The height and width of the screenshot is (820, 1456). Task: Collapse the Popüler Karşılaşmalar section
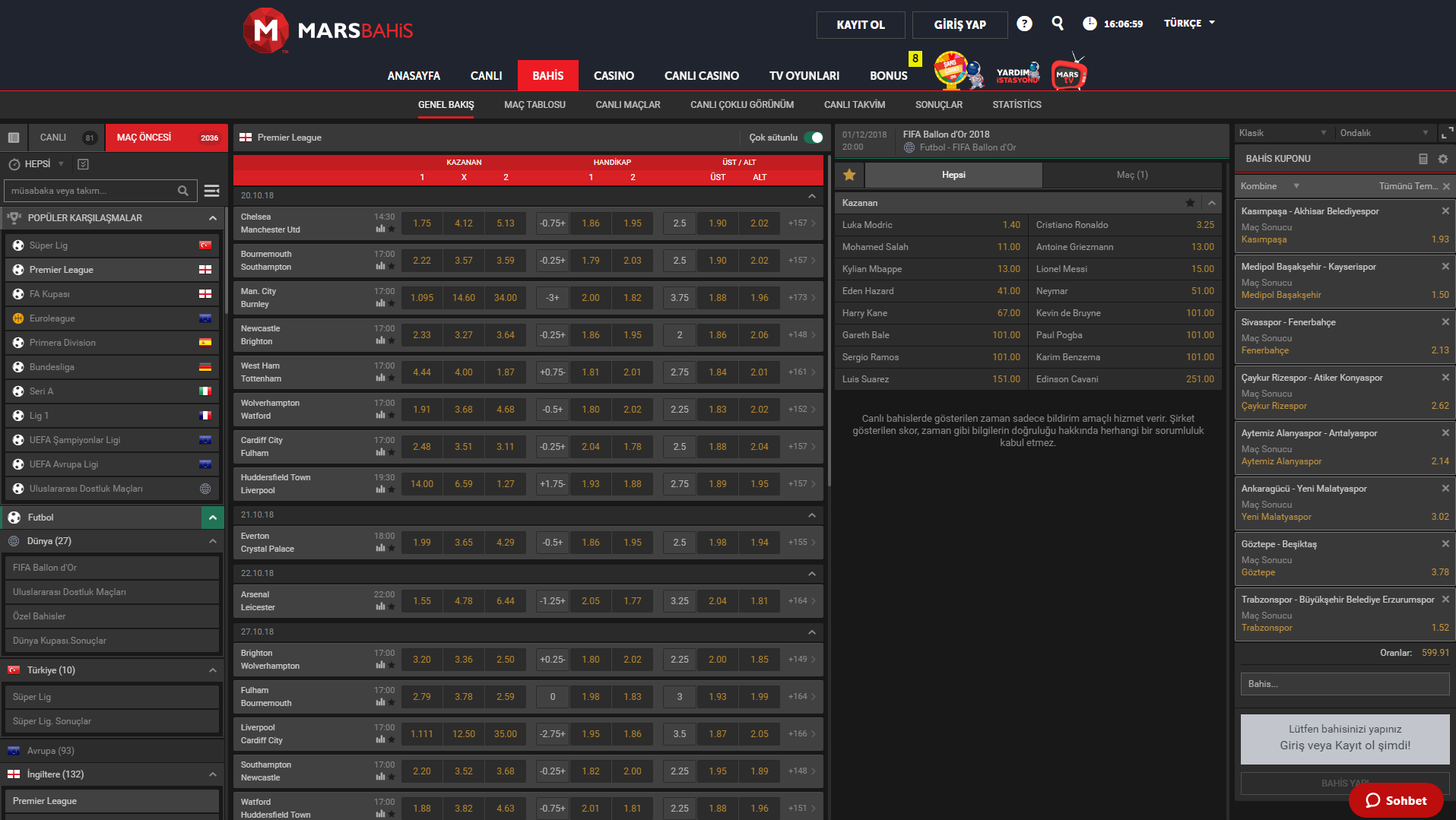coord(212,218)
